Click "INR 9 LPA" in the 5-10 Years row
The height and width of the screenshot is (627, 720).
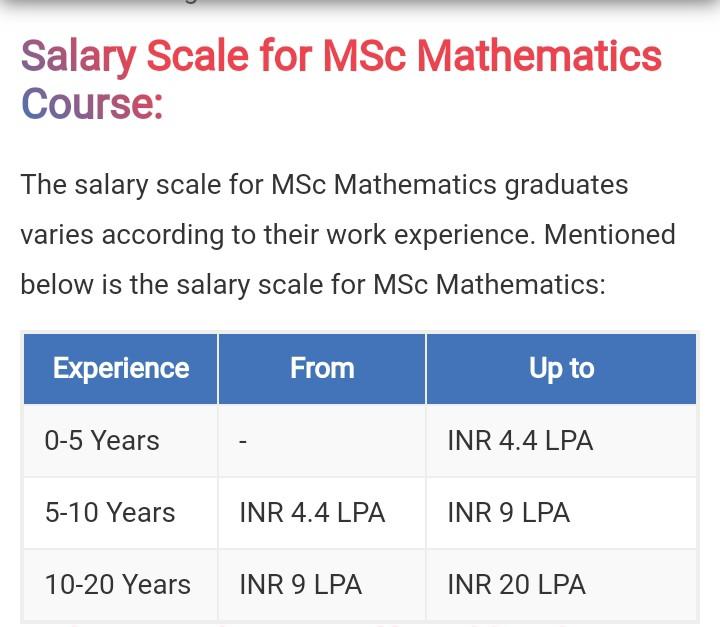[508, 513]
